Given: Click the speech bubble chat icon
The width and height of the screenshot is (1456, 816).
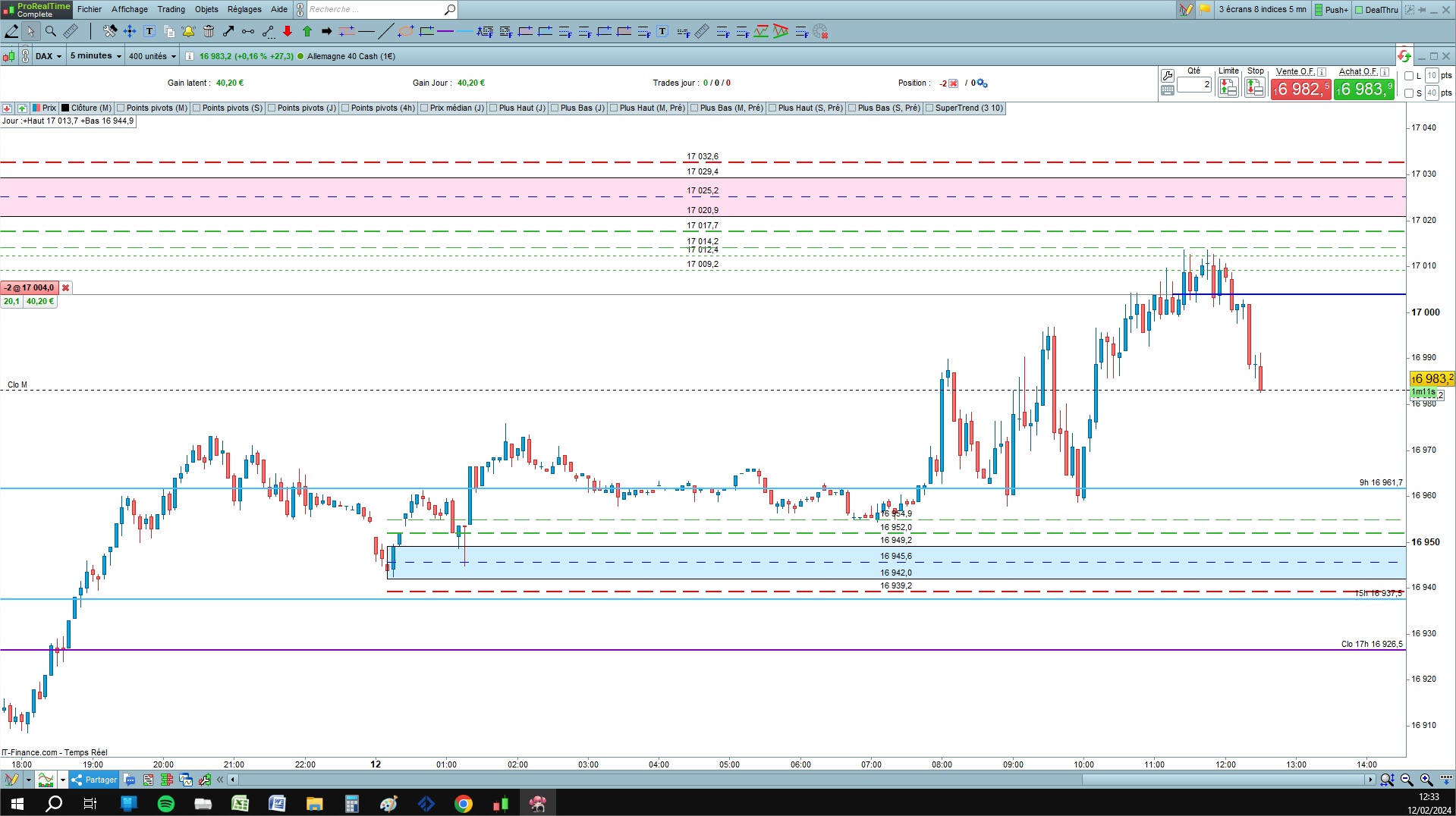Looking at the screenshot, I should click(x=129, y=780).
